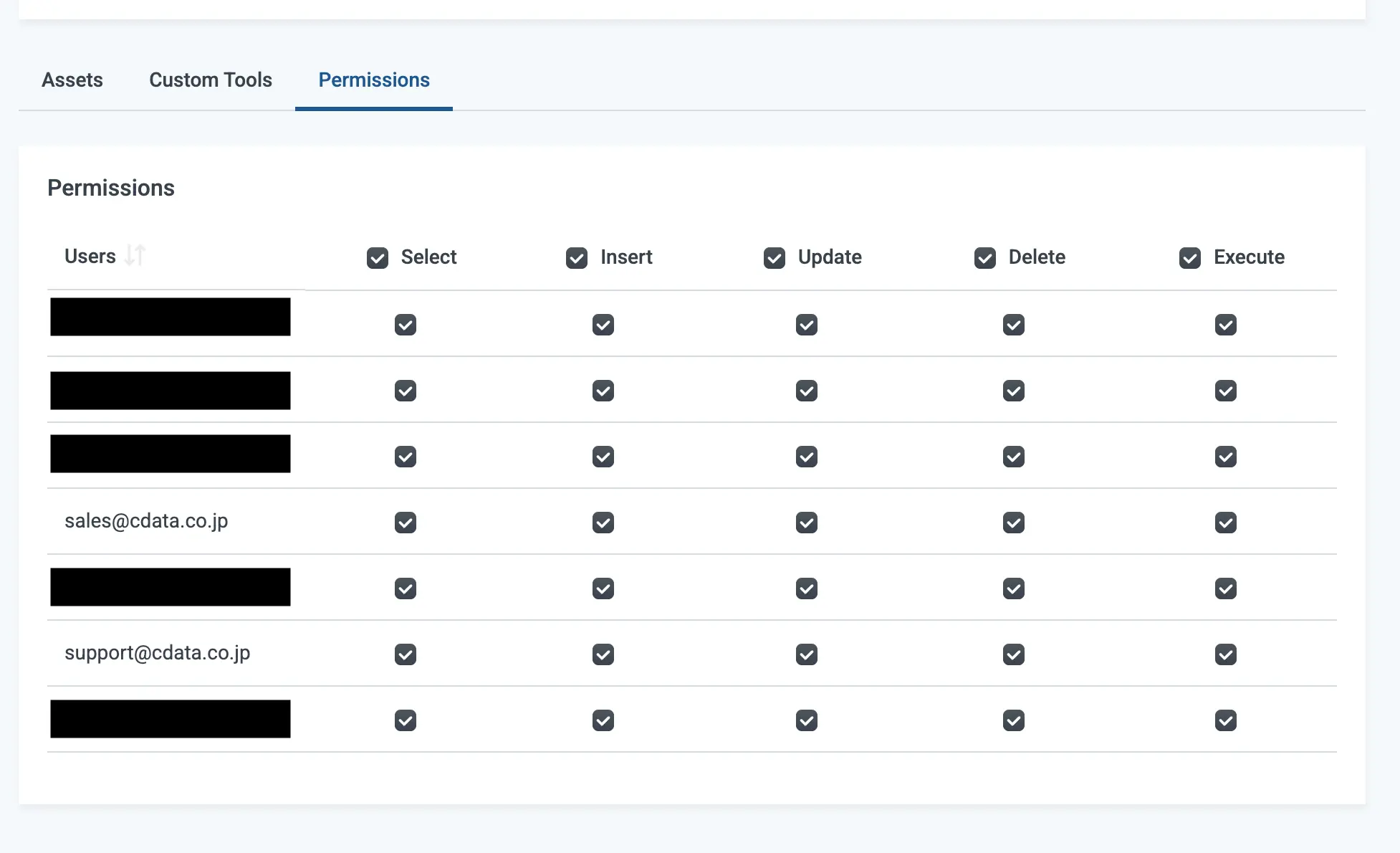The width and height of the screenshot is (1400, 853).
Task: Uncheck Select permission for sales@cdata.co.jp
Action: click(406, 523)
